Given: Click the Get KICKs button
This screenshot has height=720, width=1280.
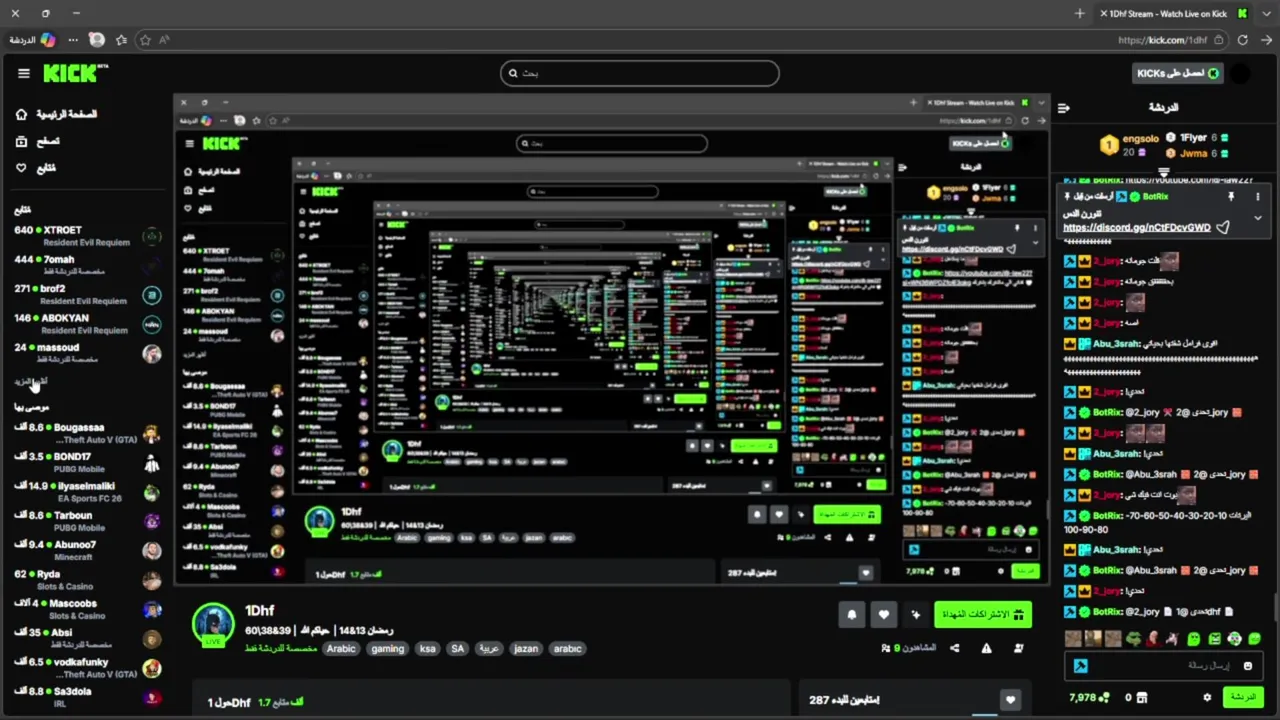Looking at the screenshot, I should point(1177,73).
